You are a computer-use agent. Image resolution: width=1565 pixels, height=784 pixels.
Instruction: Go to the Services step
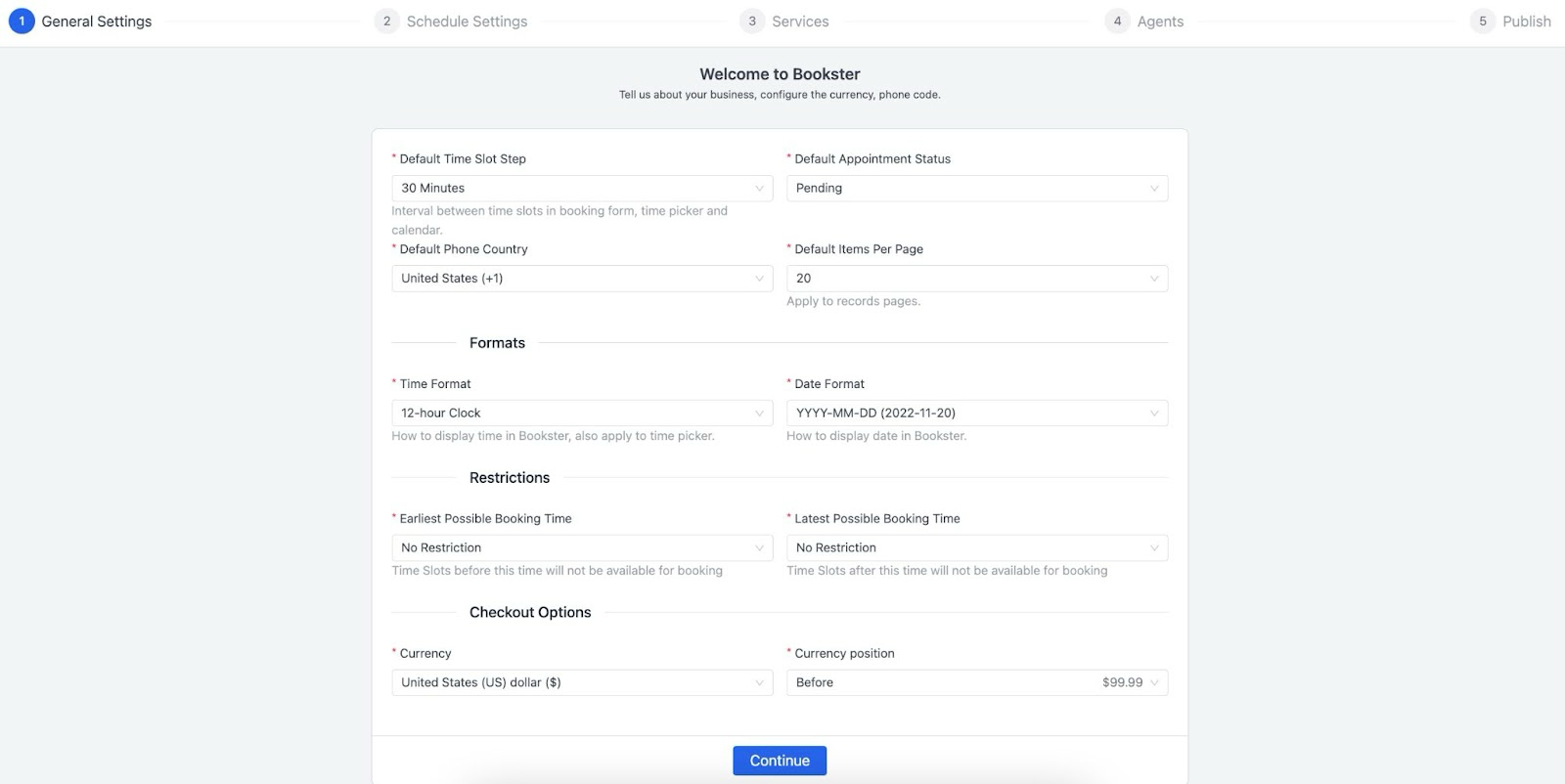784,21
